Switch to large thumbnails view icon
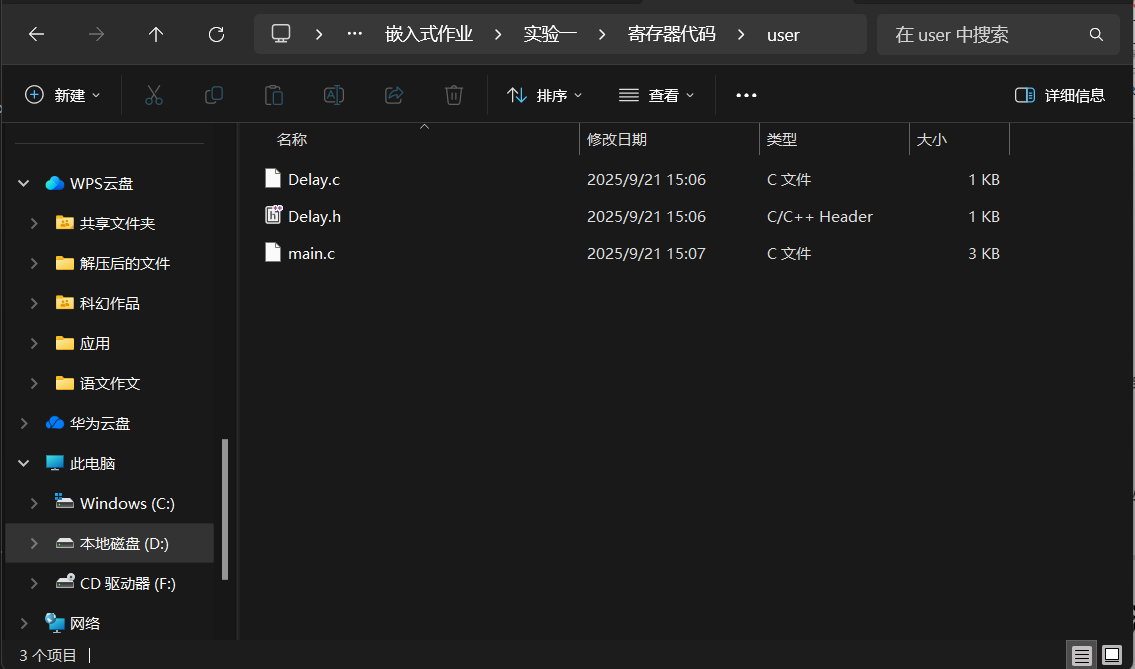The image size is (1135, 669). tap(1111, 656)
